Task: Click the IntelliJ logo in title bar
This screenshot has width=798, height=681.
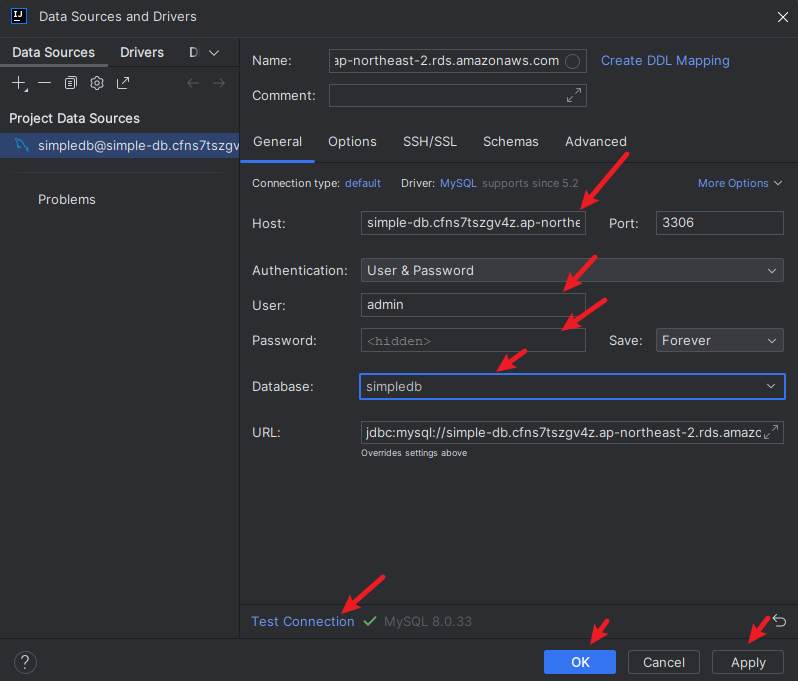Action: tap(19, 16)
